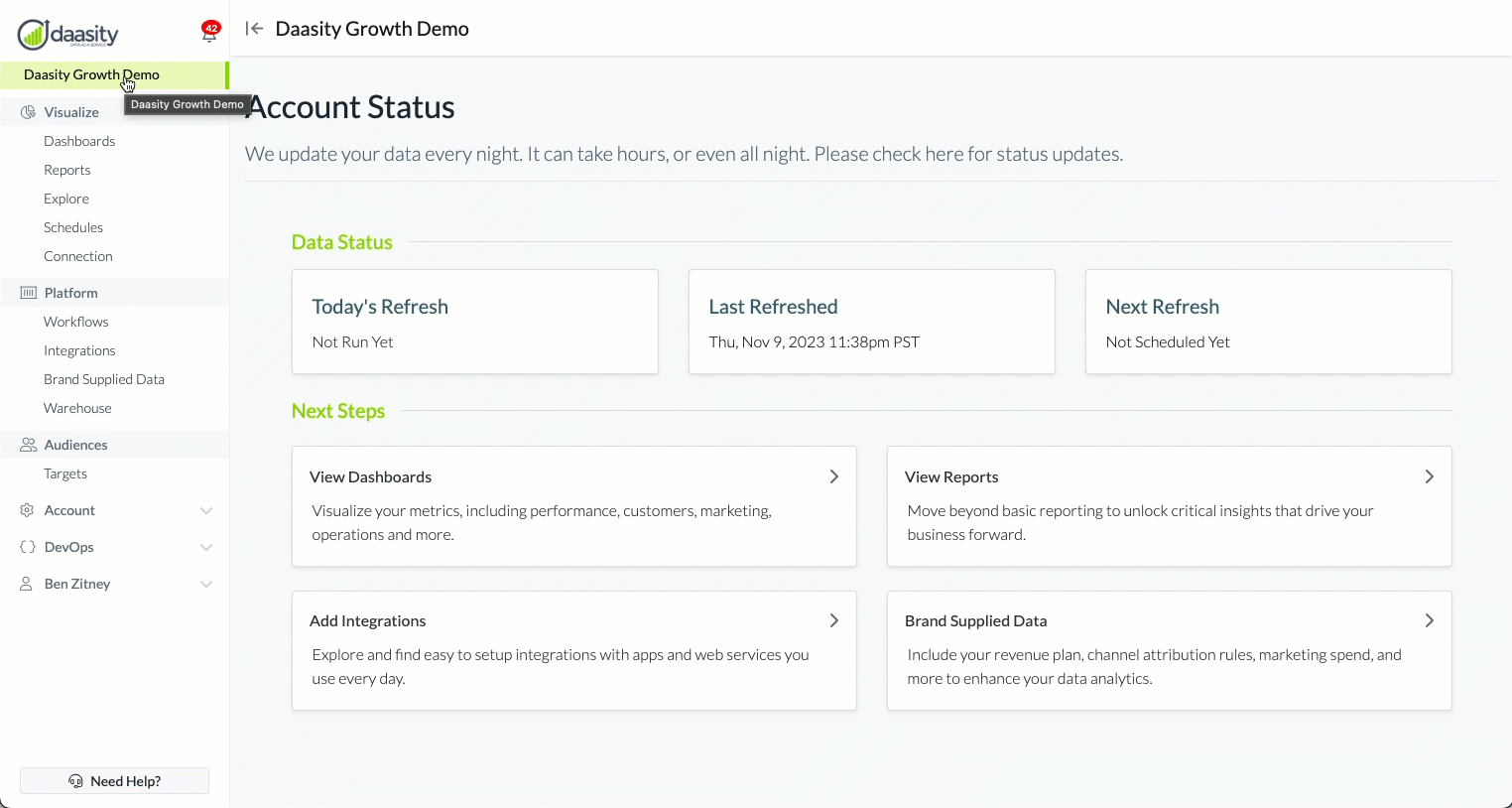This screenshot has height=808, width=1512.
Task: Go to Integrations in sidebar
Action: click(79, 350)
